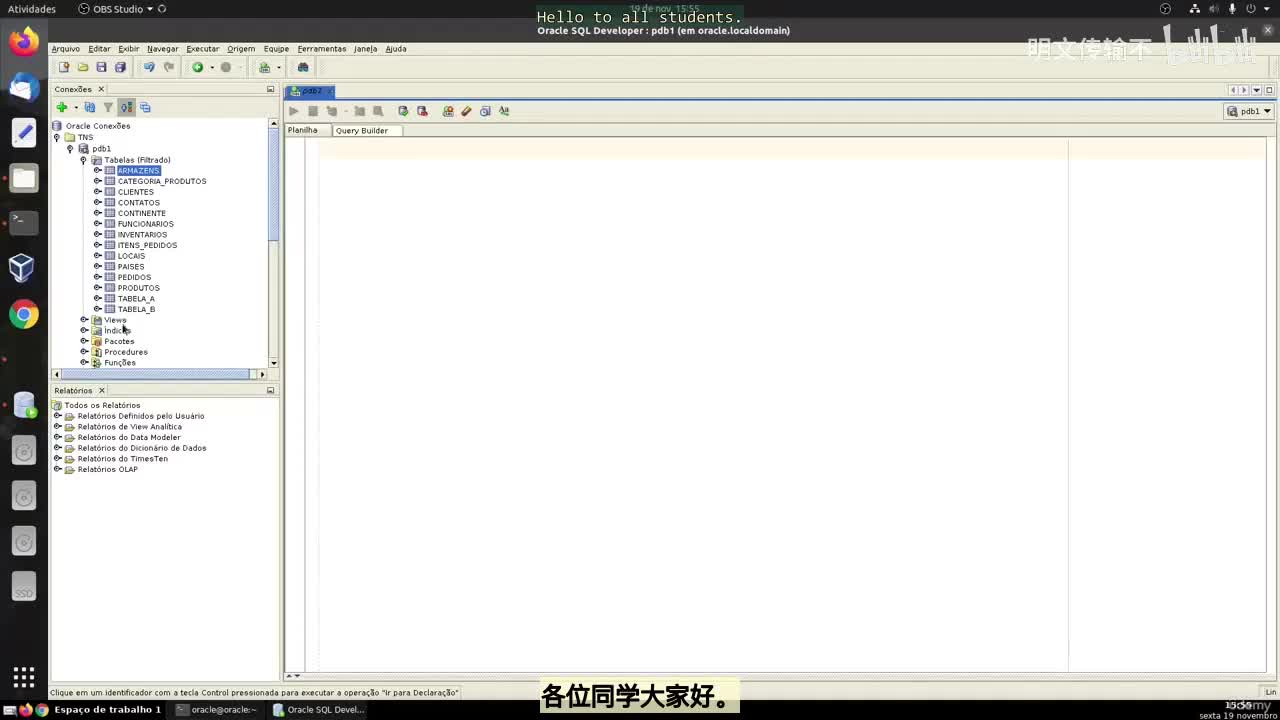Open the Editar menu
1280x720 pixels.
99,49
